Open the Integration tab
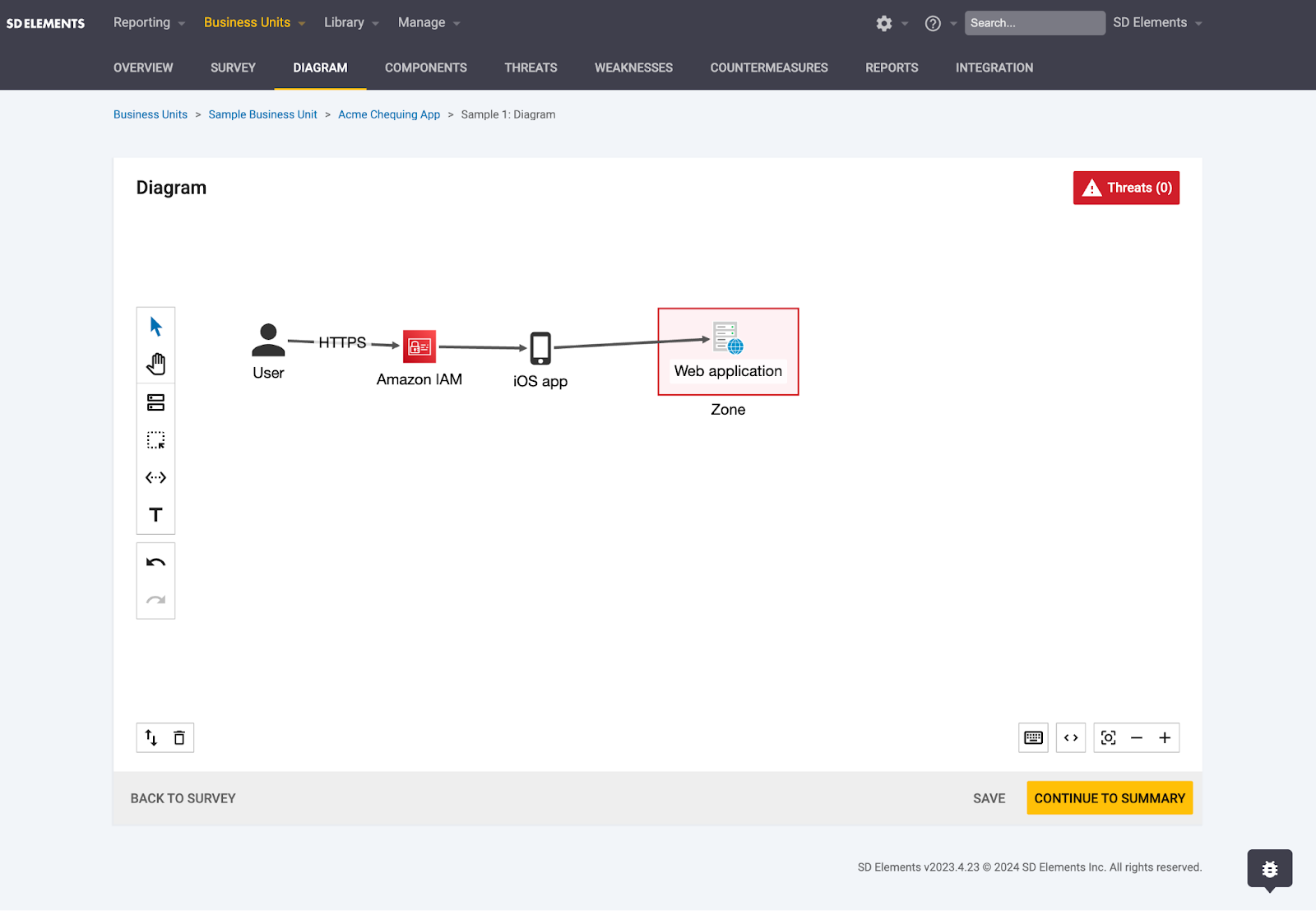The image size is (1316, 911). [994, 67]
